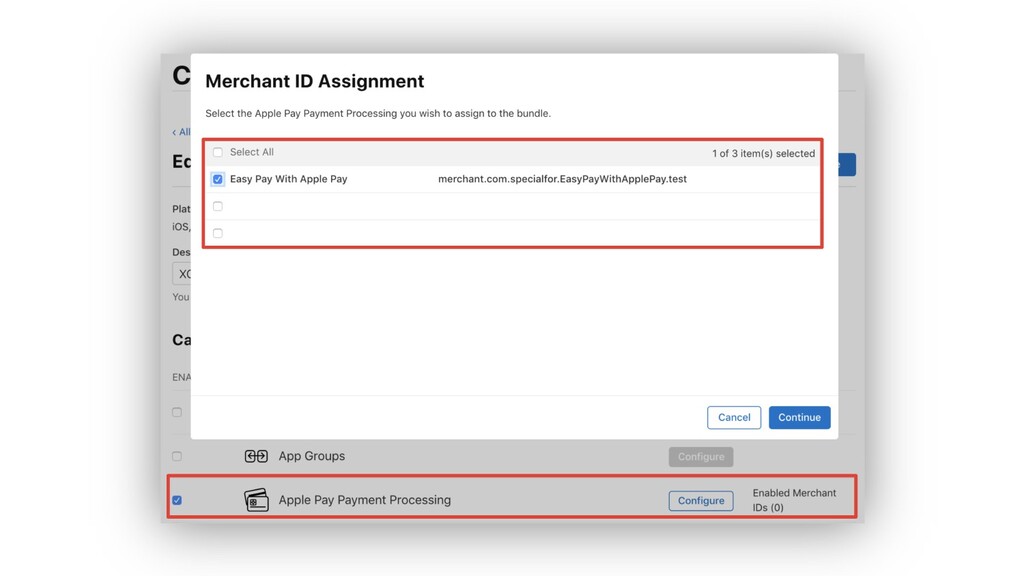1024x576 pixels.
Task: Go back via the '< All' link
Action: [181, 132]
